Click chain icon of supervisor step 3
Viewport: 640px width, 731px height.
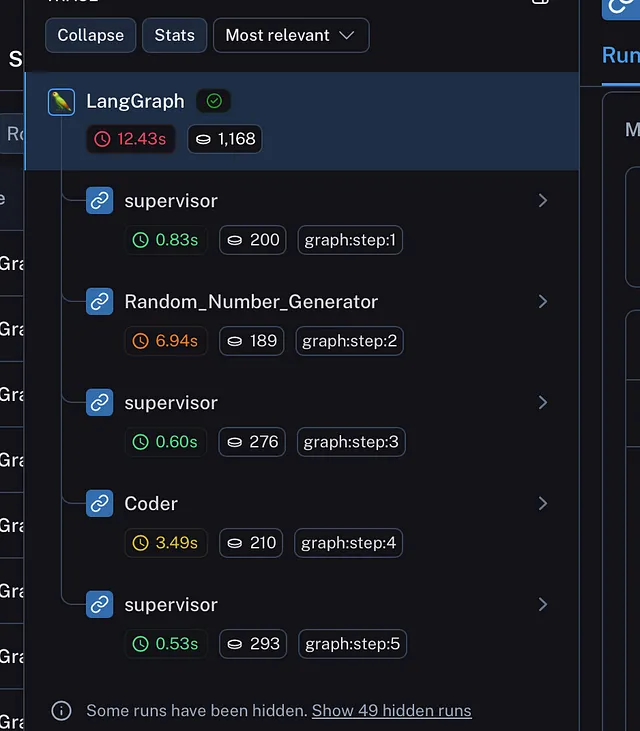(99, 402)
